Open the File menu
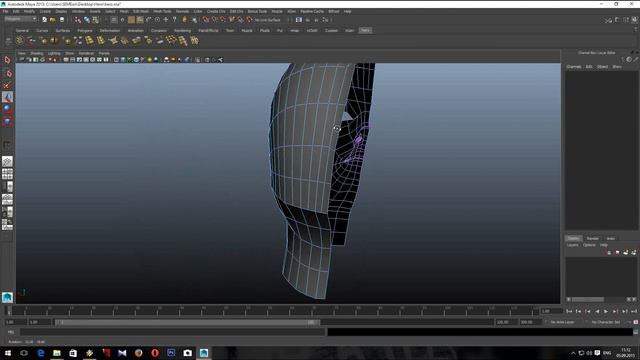The height and width of the screenshot is (360, 640). click(5, 11)
